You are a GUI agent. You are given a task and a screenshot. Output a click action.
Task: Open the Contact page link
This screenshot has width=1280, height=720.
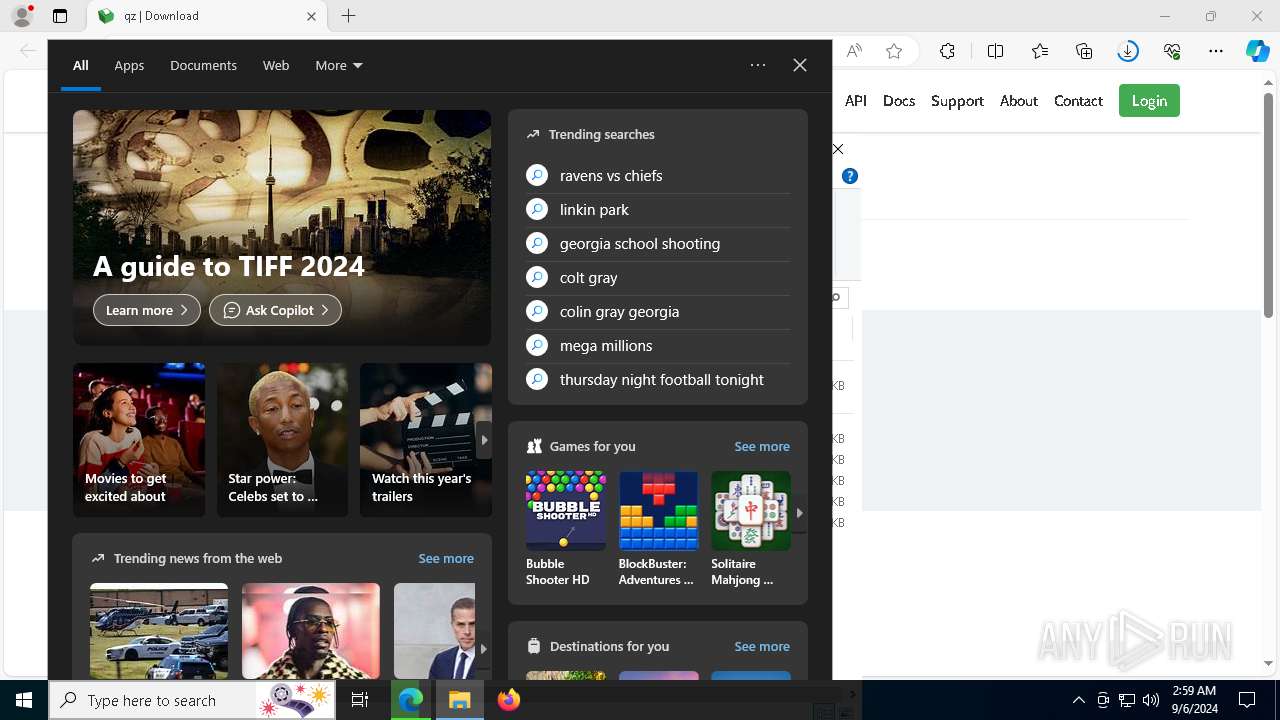click(x=1078, y=101)
